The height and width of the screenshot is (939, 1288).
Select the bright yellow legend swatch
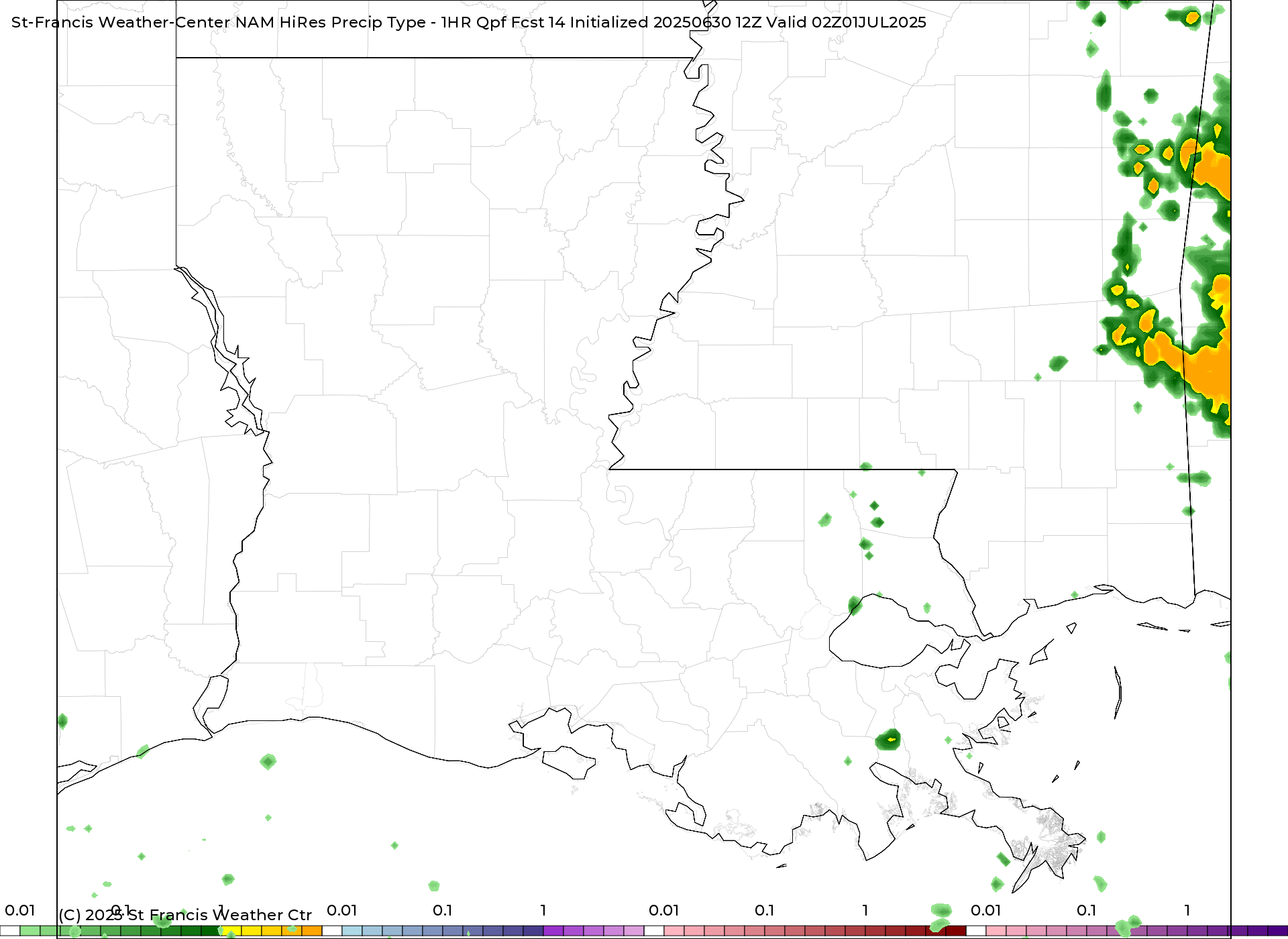pyautogui.click(x=231, y=931)
